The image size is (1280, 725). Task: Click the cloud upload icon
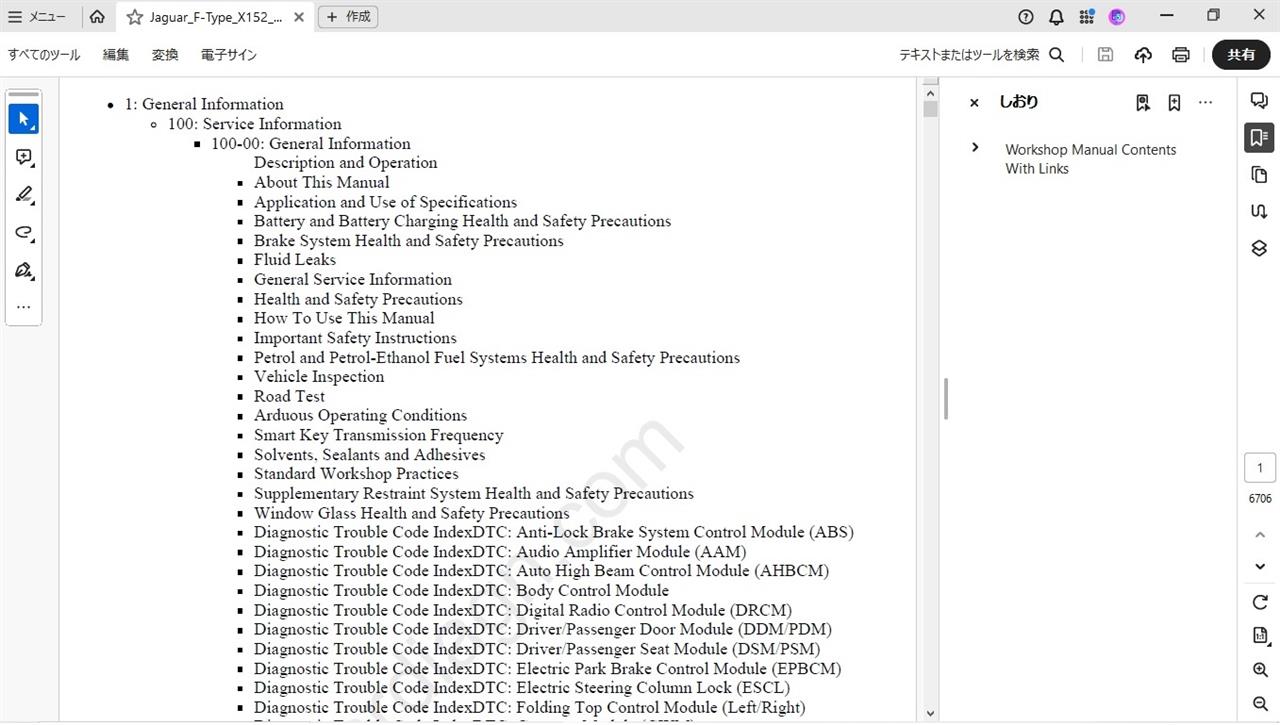tap(1143, 55)
